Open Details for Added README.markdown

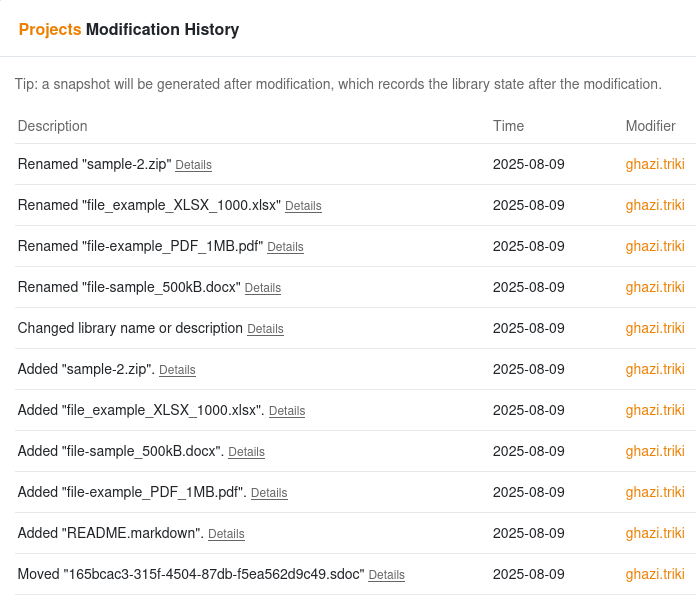(x=226, y=534)
